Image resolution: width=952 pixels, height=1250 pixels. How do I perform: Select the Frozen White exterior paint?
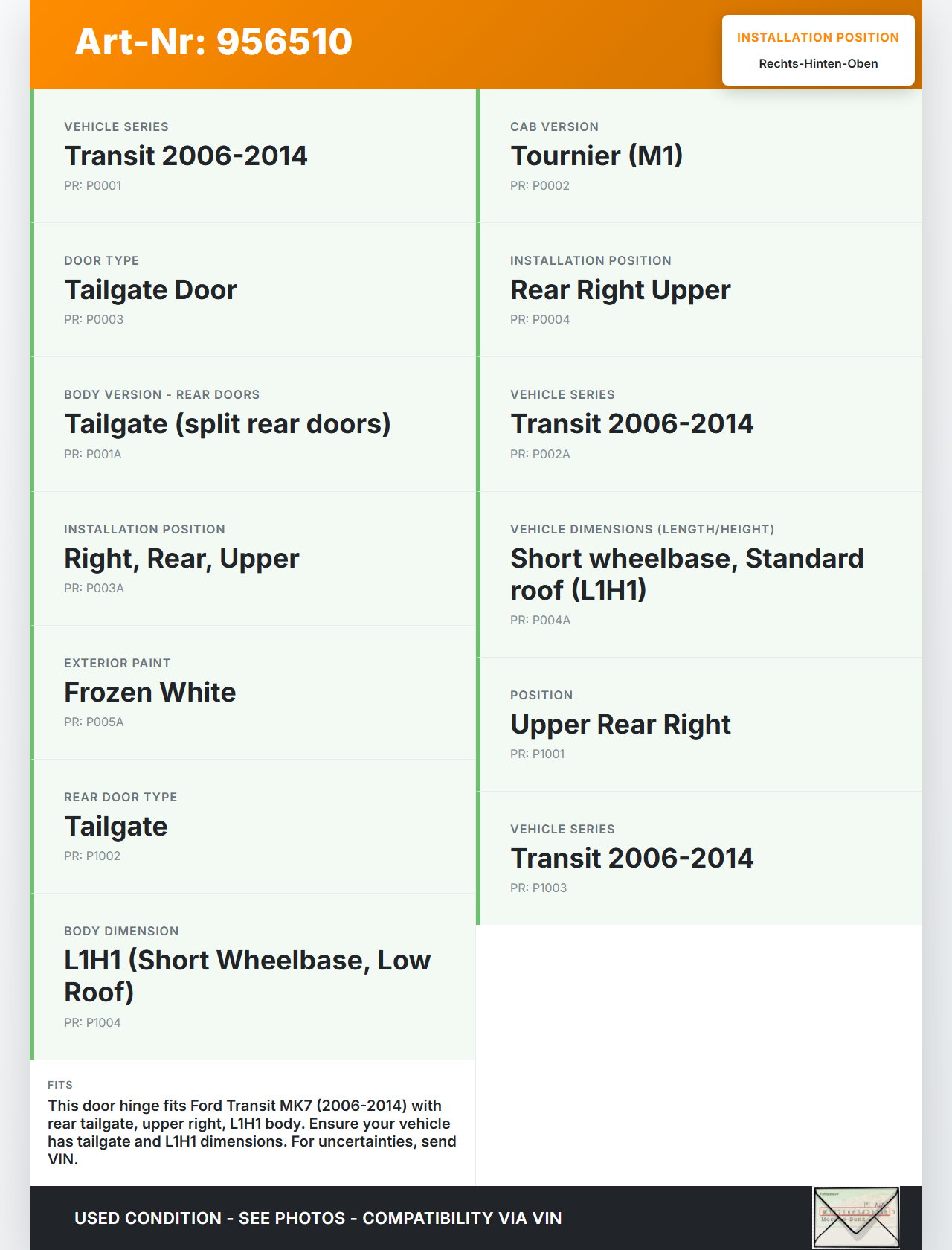tap(149, 692)
